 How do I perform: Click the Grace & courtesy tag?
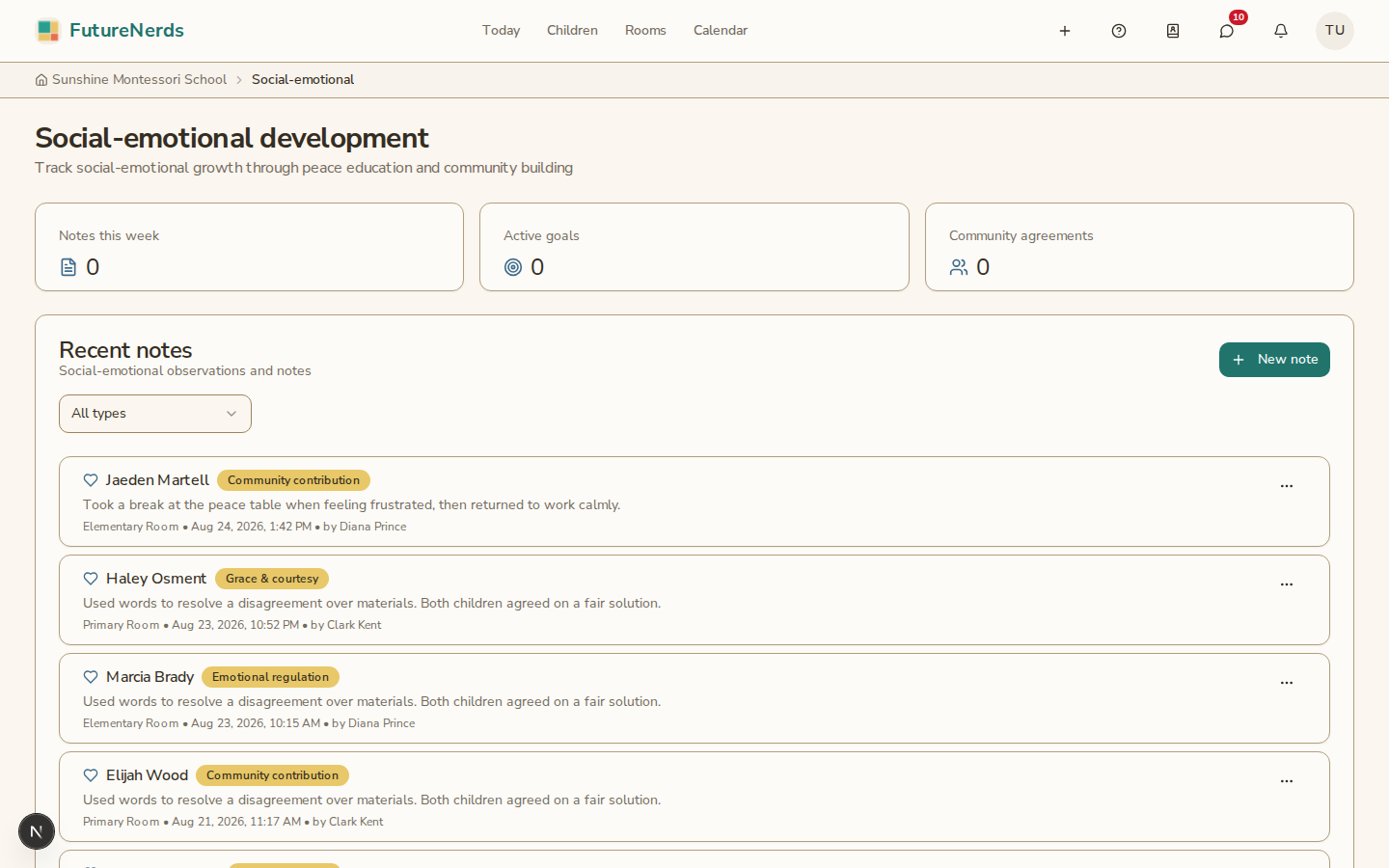[272, 579]
